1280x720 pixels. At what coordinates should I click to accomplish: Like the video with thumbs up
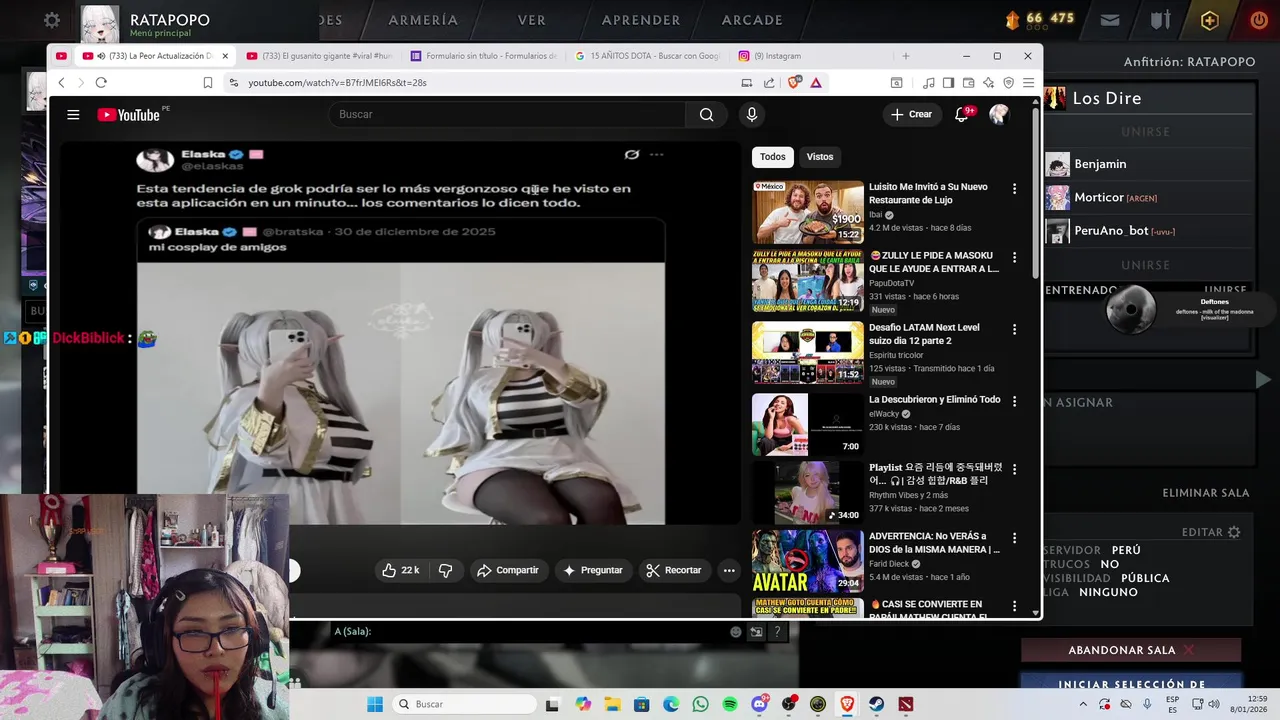click(x=400, y=570)
